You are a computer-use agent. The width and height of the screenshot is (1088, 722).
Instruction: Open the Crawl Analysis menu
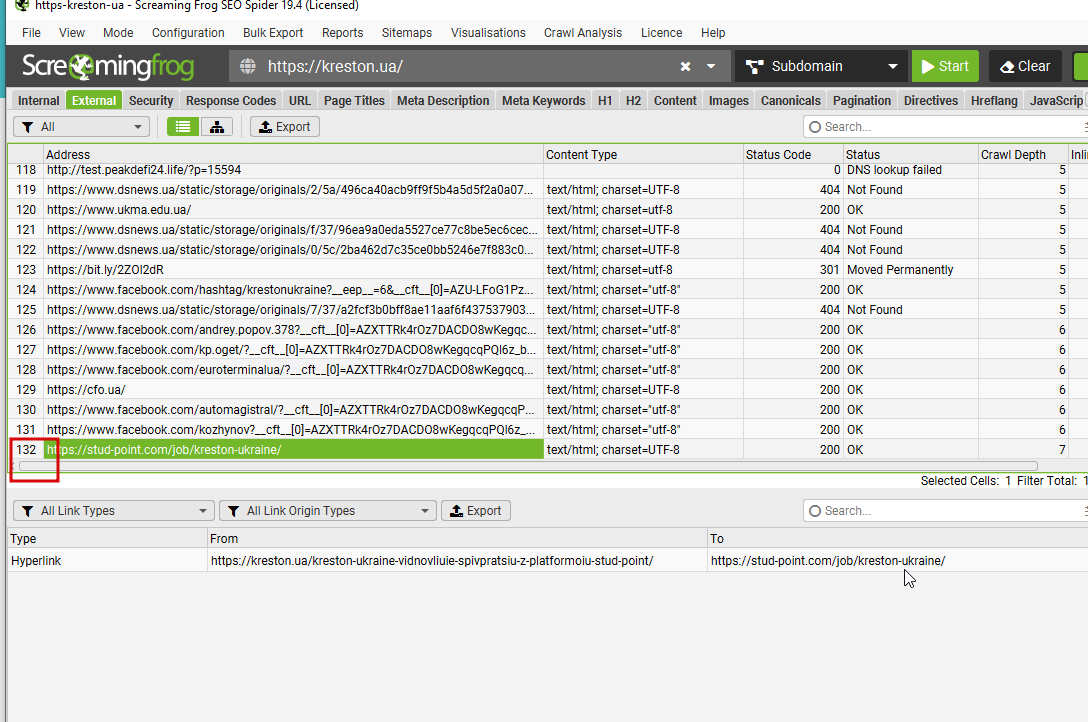tap(583, 33)
